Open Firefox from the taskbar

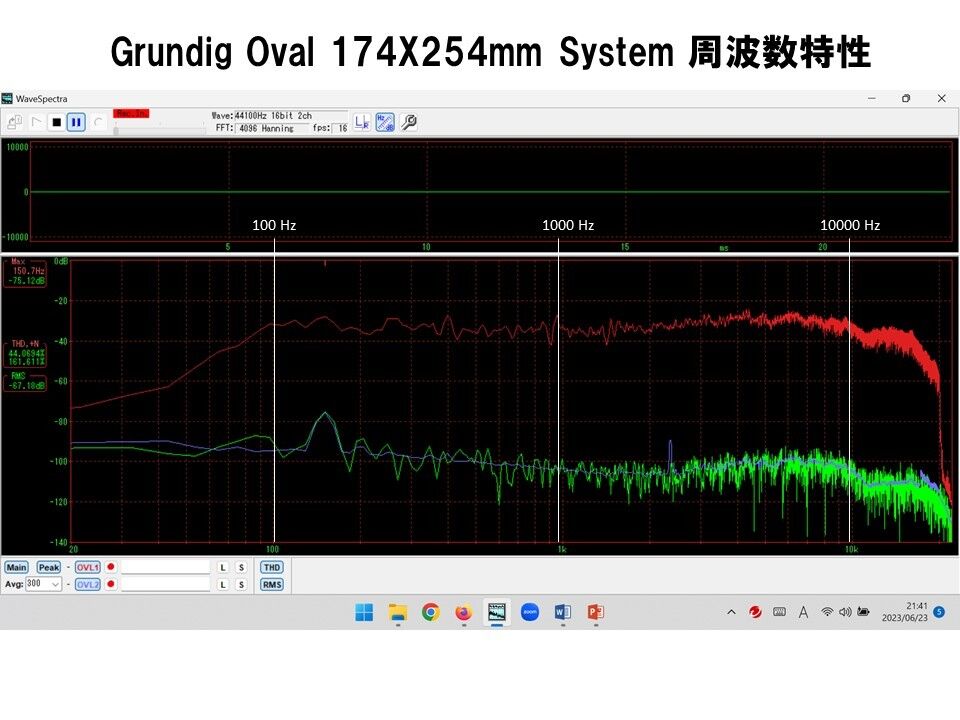point(463,612)
